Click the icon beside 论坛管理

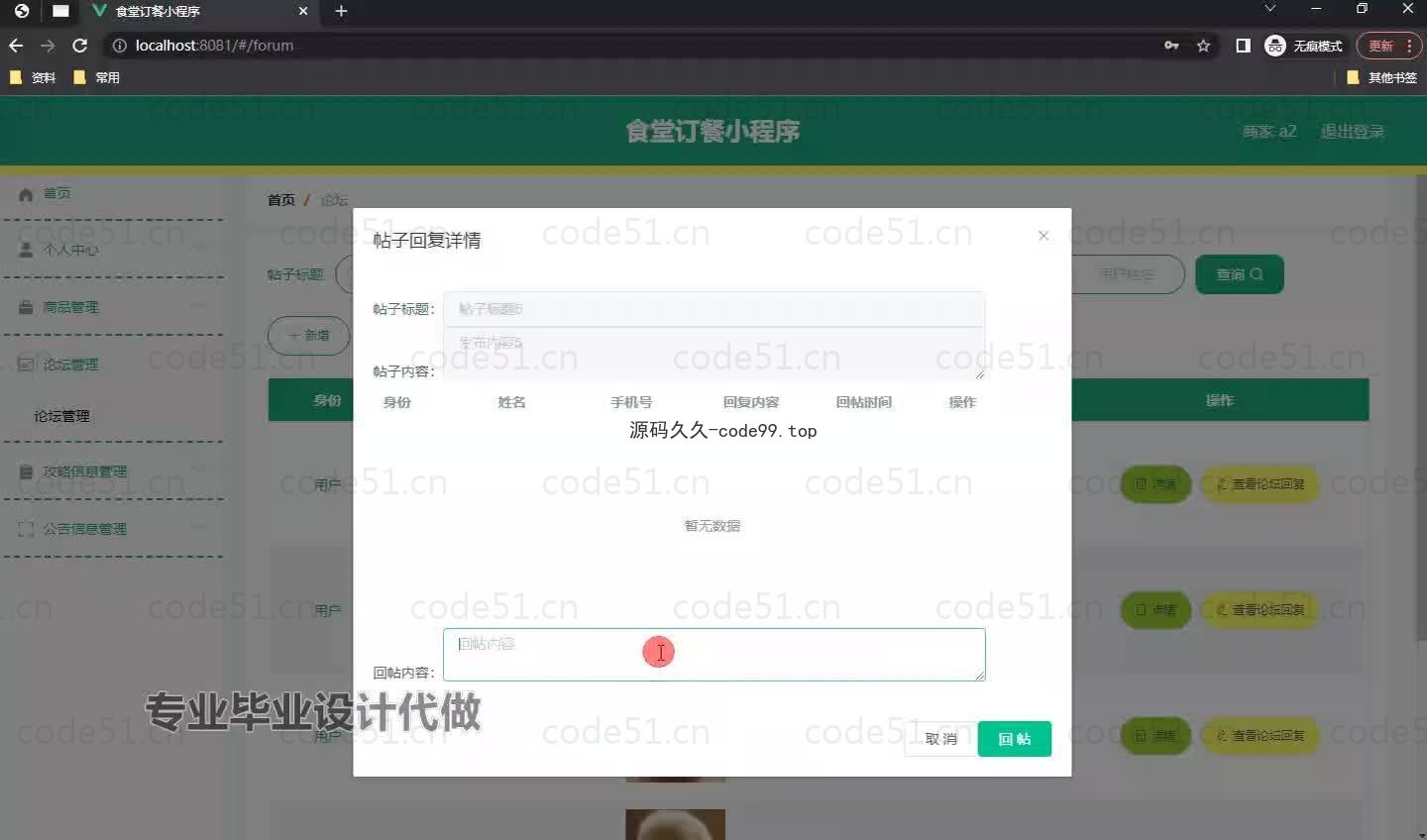[26, 365]
